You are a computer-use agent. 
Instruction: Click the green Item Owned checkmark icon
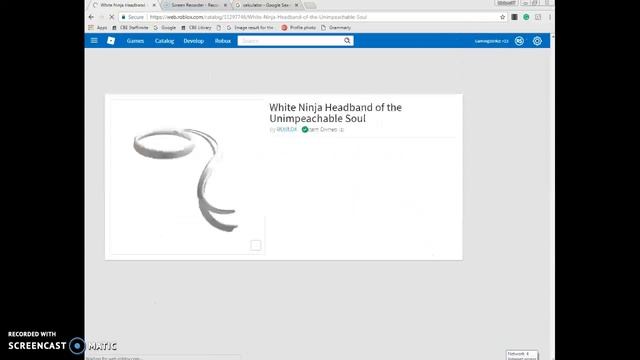(x=304, y=129)
